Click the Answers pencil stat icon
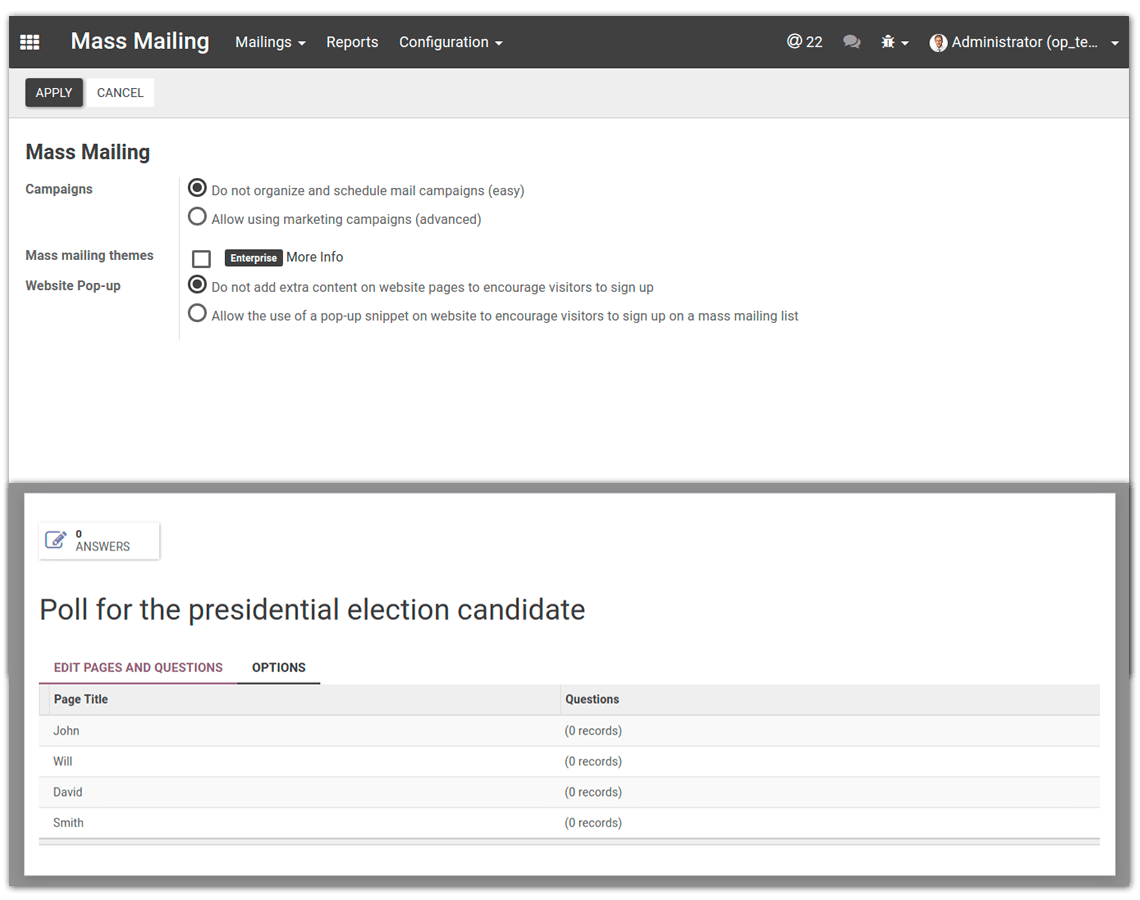1140x900 pixels. [x=57, y=538]
